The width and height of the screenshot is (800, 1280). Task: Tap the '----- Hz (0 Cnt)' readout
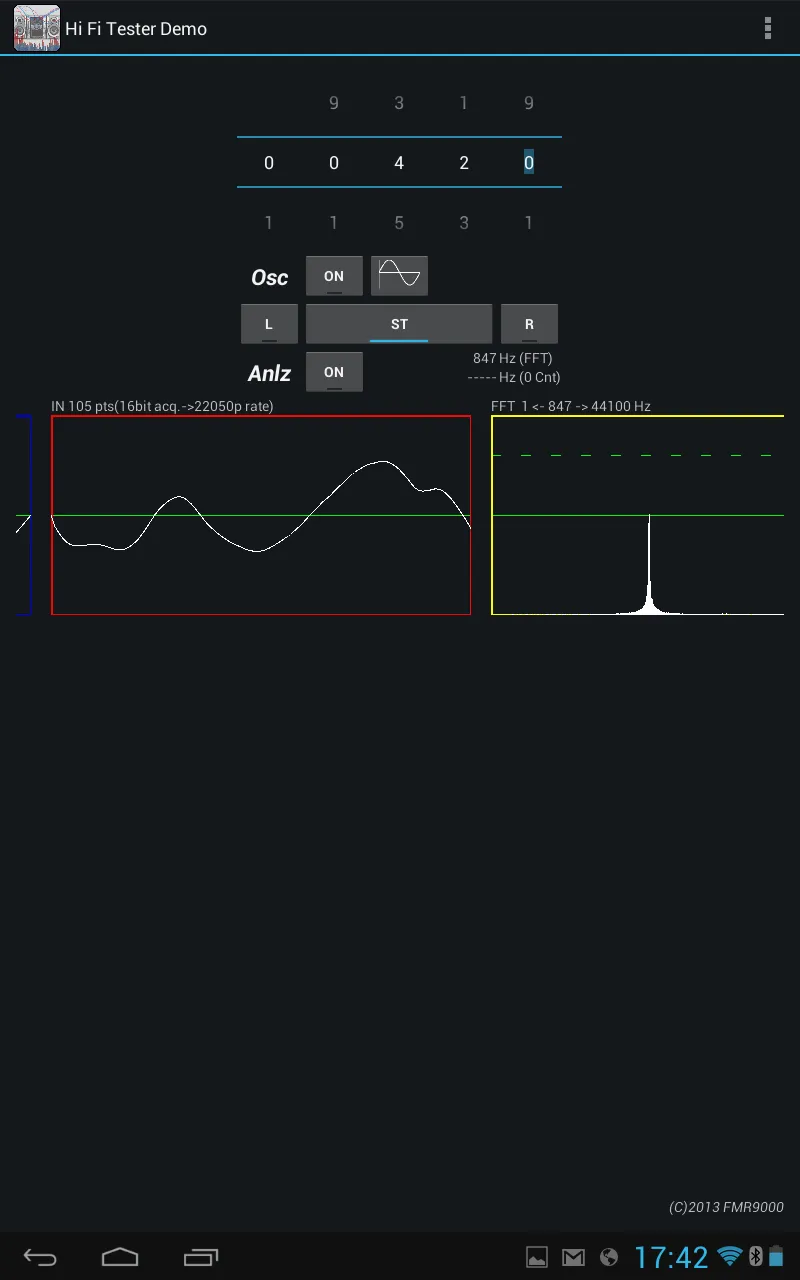coord(514,377)
